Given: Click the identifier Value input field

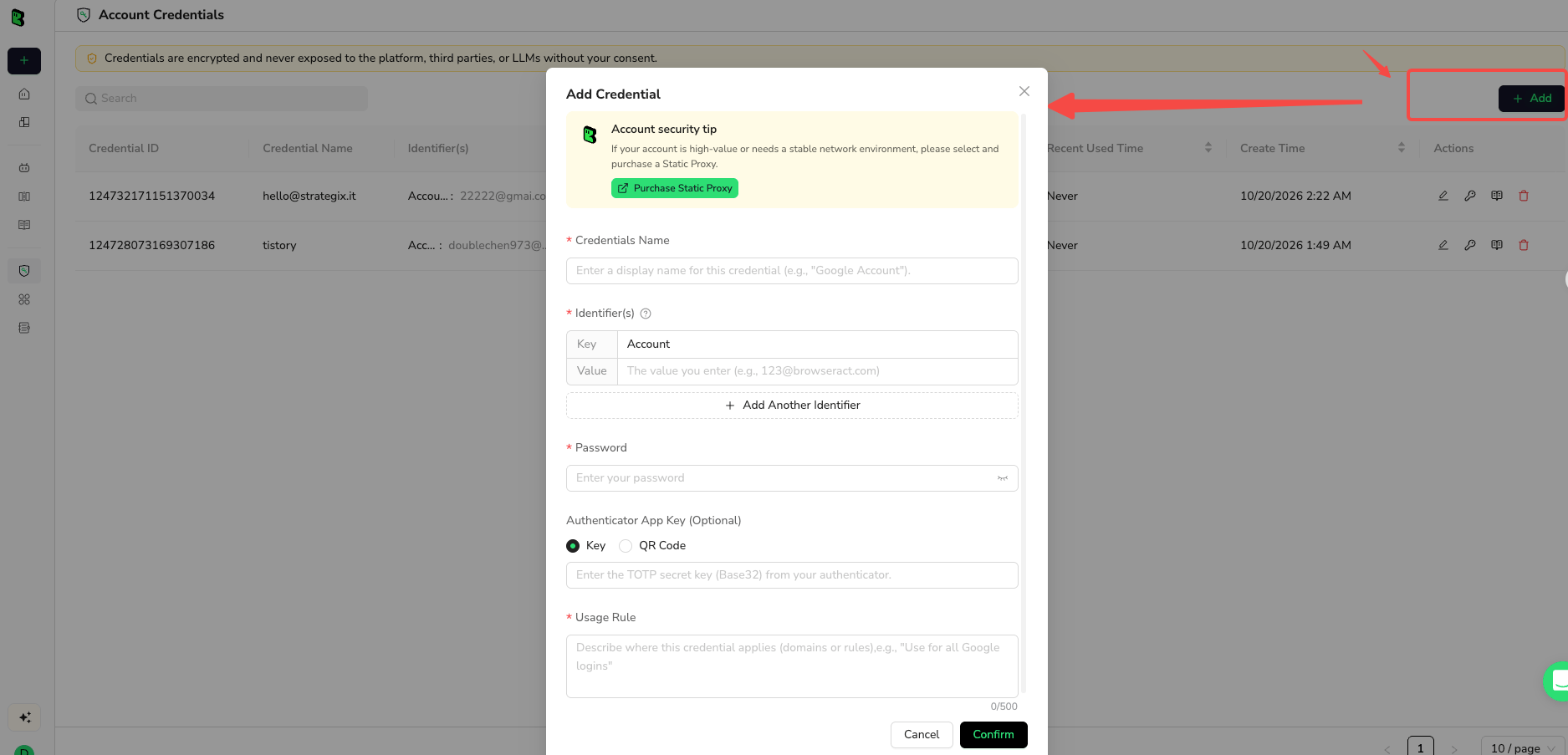Looking at the screenshot, I should click(817, 371).
